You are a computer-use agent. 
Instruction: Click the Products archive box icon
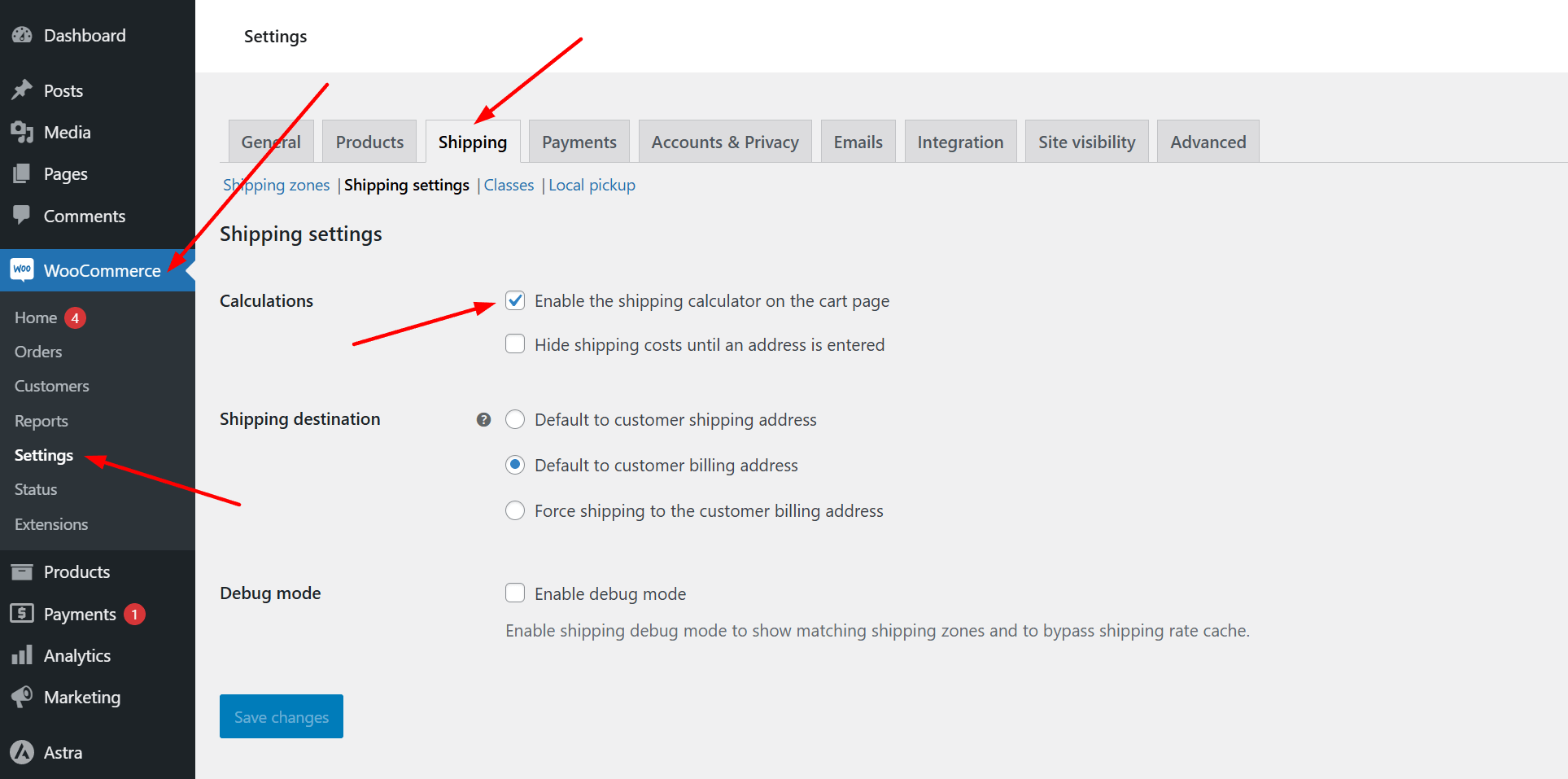click(22, 571)
